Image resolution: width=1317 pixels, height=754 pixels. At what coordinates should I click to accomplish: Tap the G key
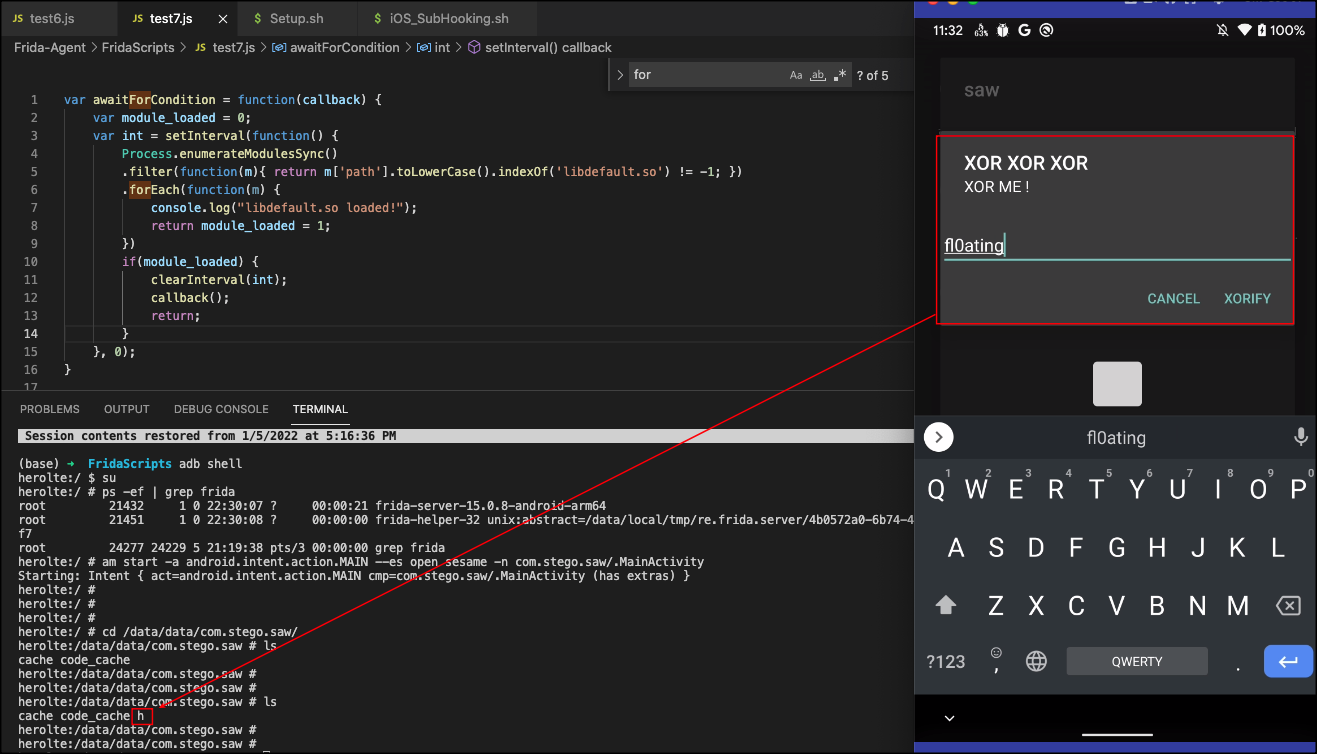pos(1117,547)
